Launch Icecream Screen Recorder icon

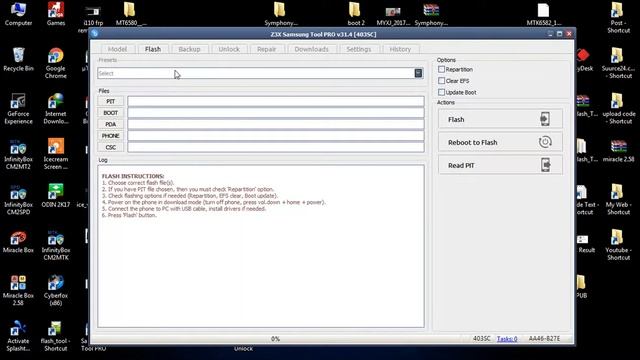pos(56,154)
